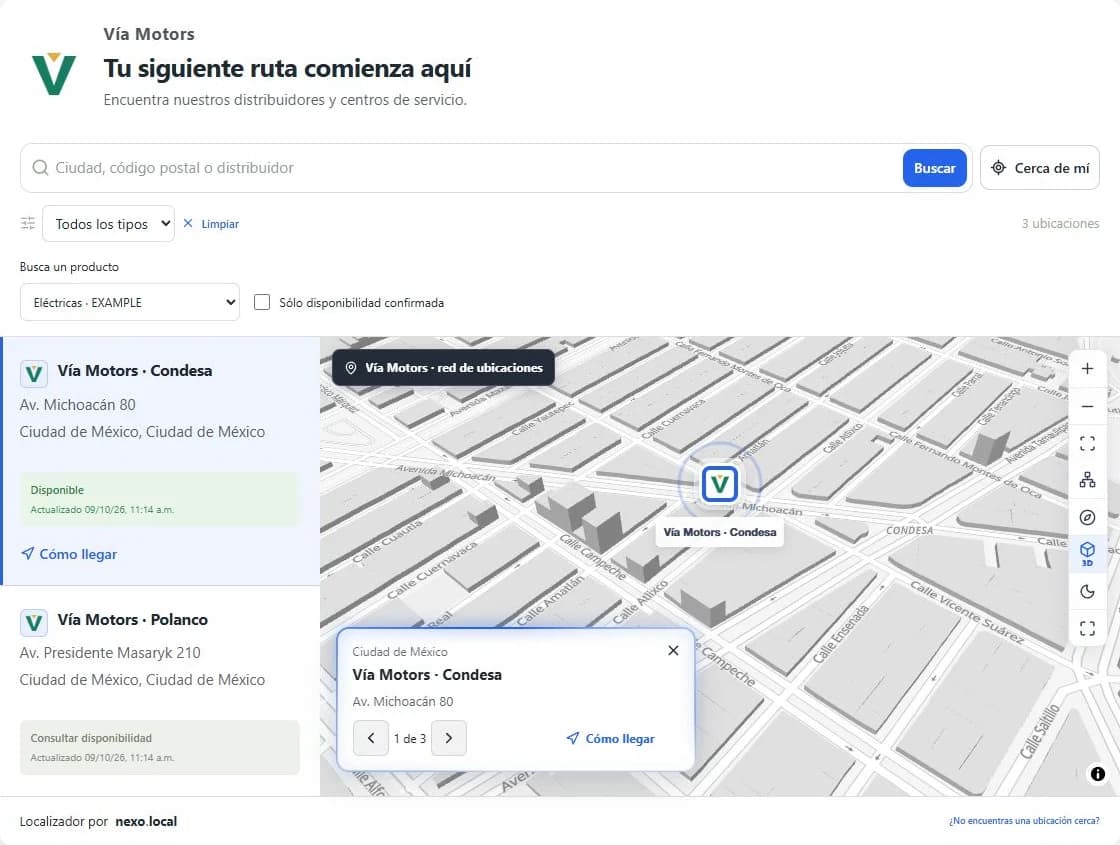Toggle dark mode moon icon
The image size is (1120, 845).
coord(1087,591)
